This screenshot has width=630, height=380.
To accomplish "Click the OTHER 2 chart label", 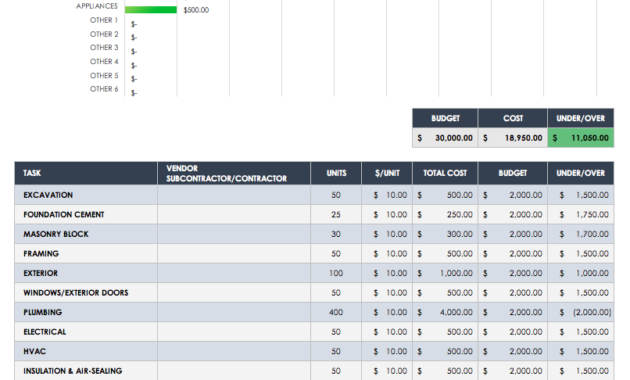I will (104, 34).
